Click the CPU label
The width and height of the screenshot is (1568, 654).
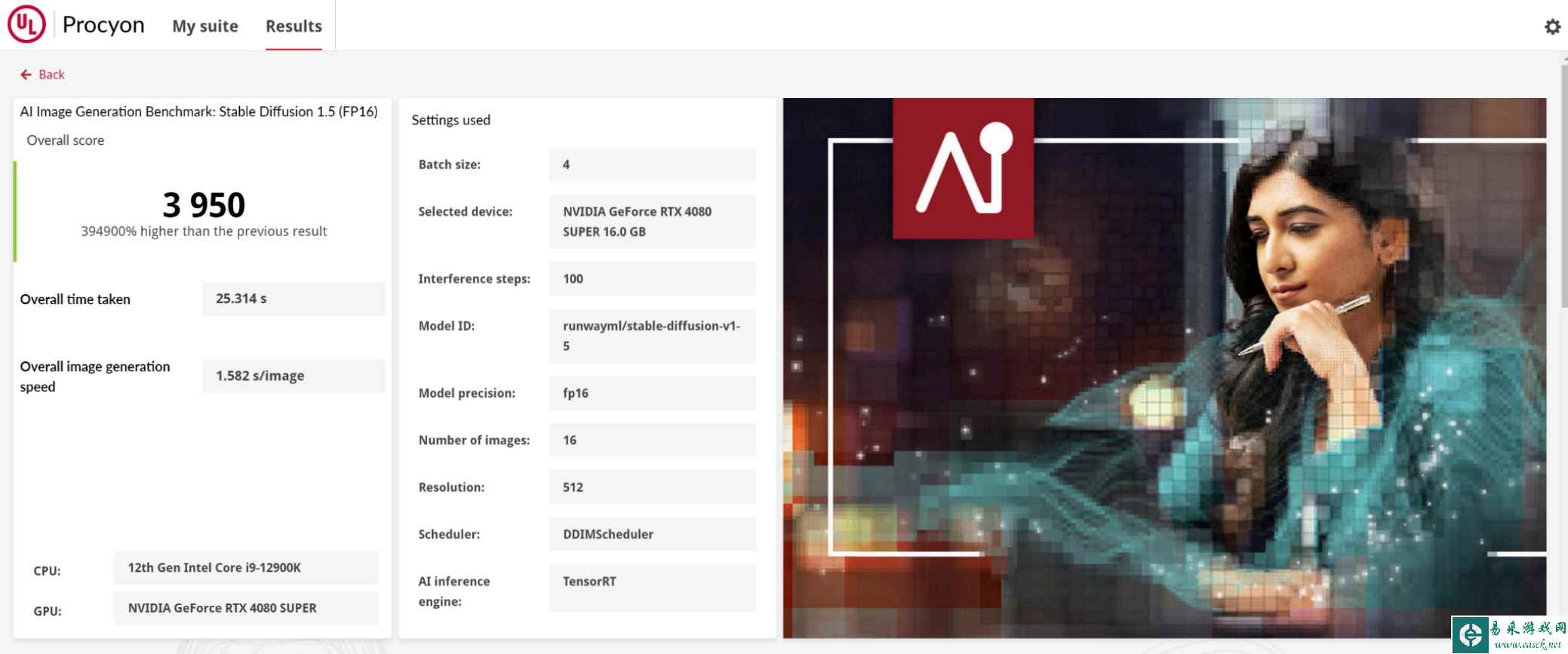tap(47, 571)
